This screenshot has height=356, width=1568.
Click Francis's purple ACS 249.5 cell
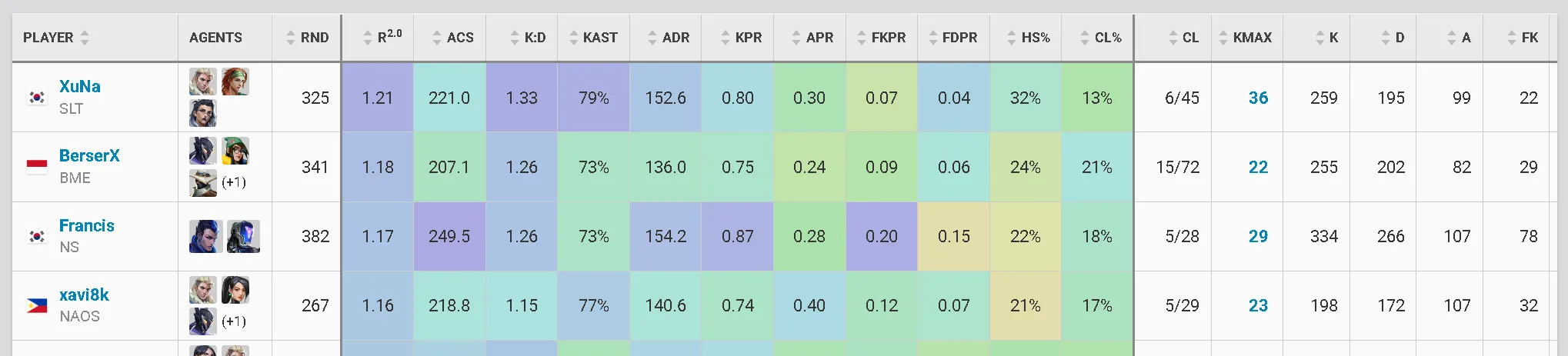click(x=449, y=237)
